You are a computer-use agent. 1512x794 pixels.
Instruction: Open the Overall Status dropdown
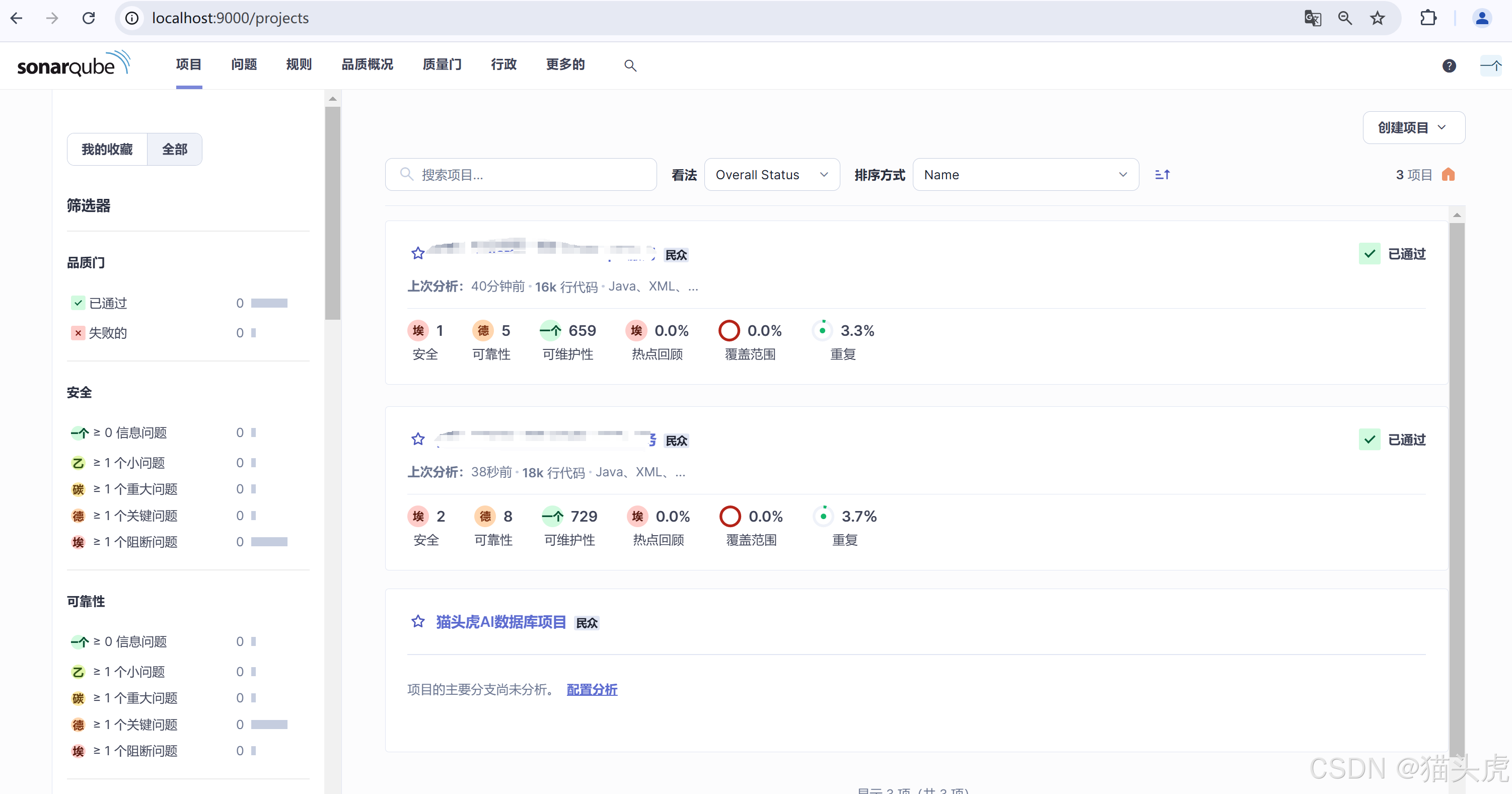tap(771, 174)
